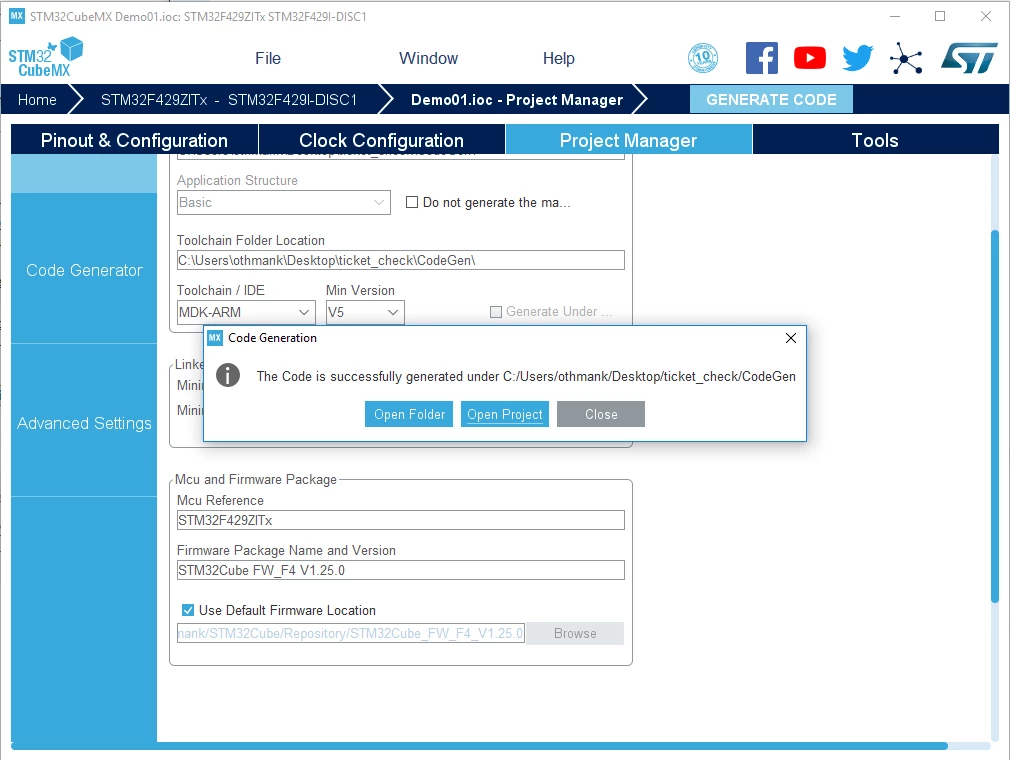Click the Demo01.ioc - Project Manager breadcrumb
This screenshot has height=760, width=1010.
pyautogui.click(x=517, y=100)
